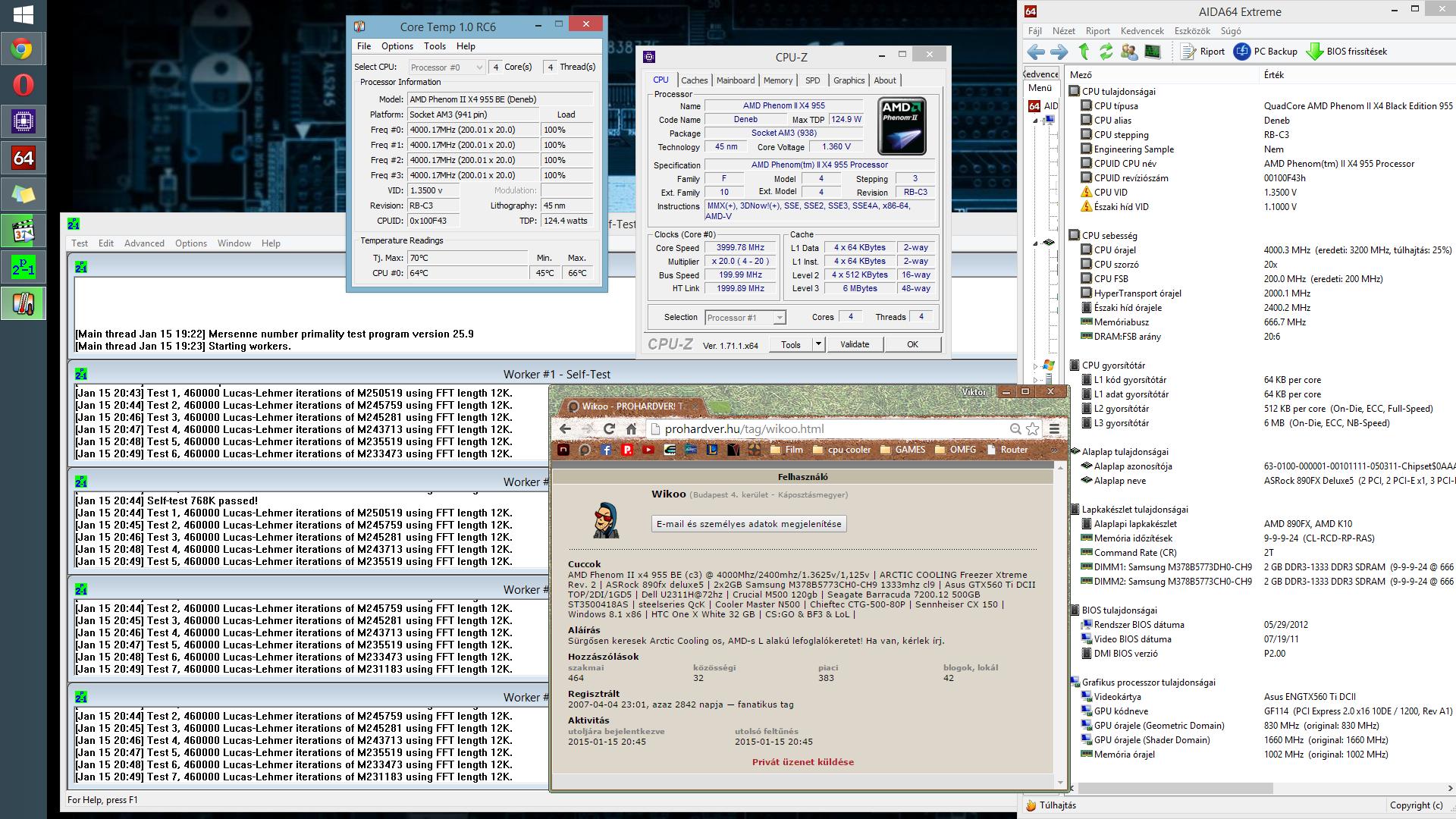Click the Privát üzenet küldése link
1456x819 pixels.
(803, 762)
